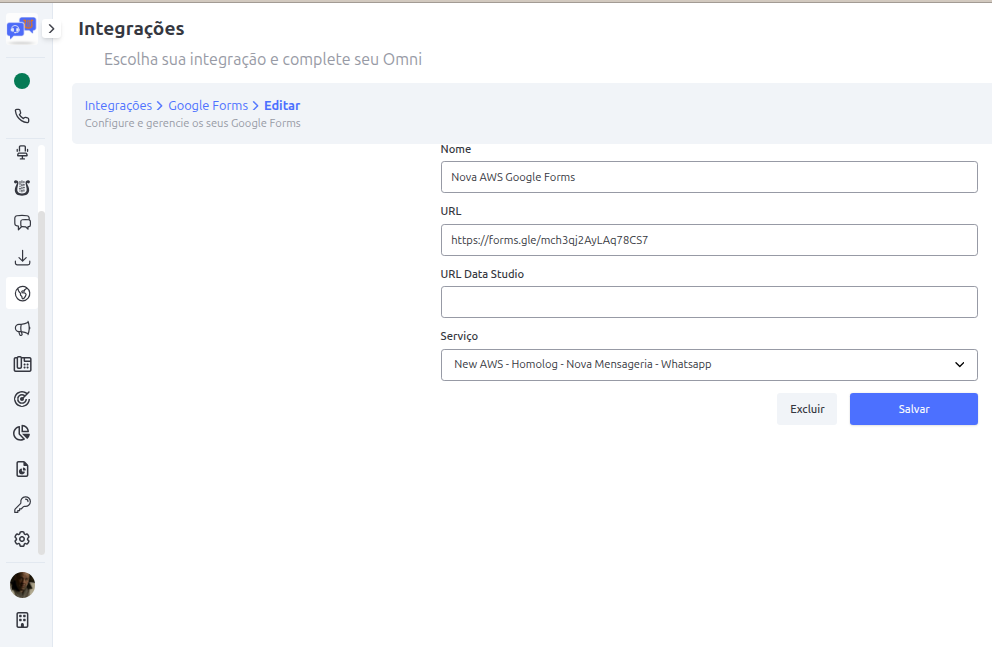Click the Excluir button
This screenshot has height=647, width=992.
pyautogui.click(x=806, y=409)
